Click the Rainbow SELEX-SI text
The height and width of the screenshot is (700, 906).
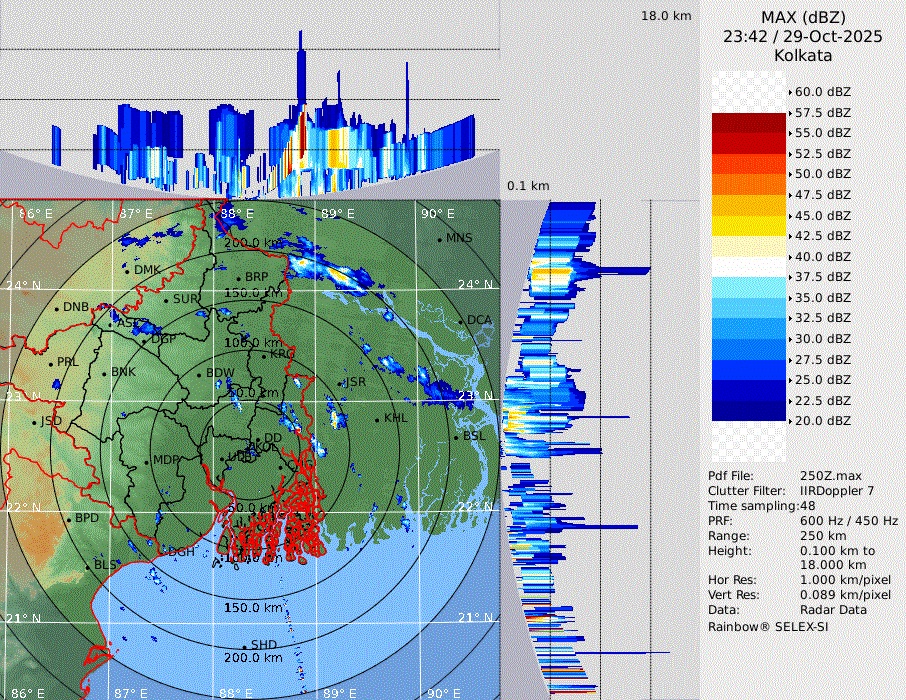(768, 625)
